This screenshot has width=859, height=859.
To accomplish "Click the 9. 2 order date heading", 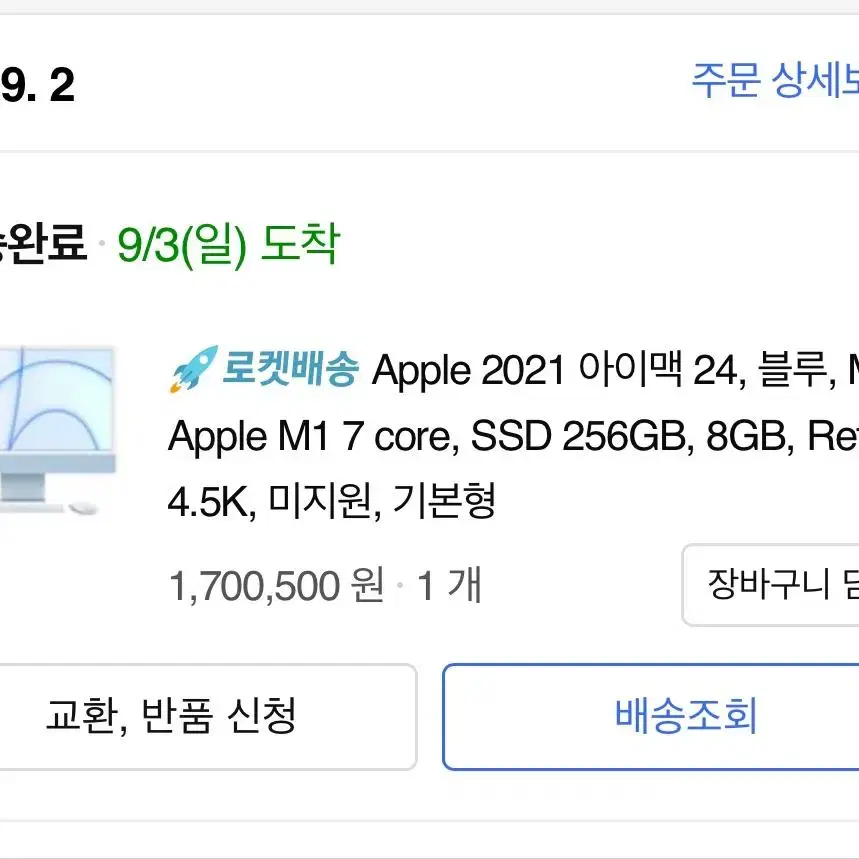I will (x=37, y=84).
